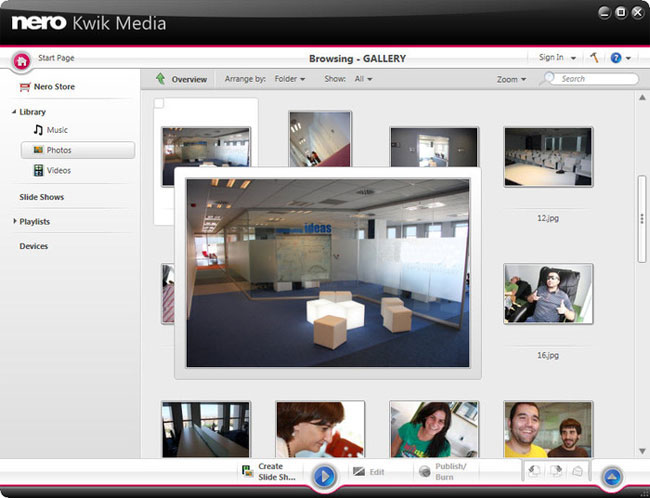Tick the checkbox on the first thumbnail
Image resolution: width=650 pixels, height=498 pixels.
pyautogui.click(x=159, y=104)
